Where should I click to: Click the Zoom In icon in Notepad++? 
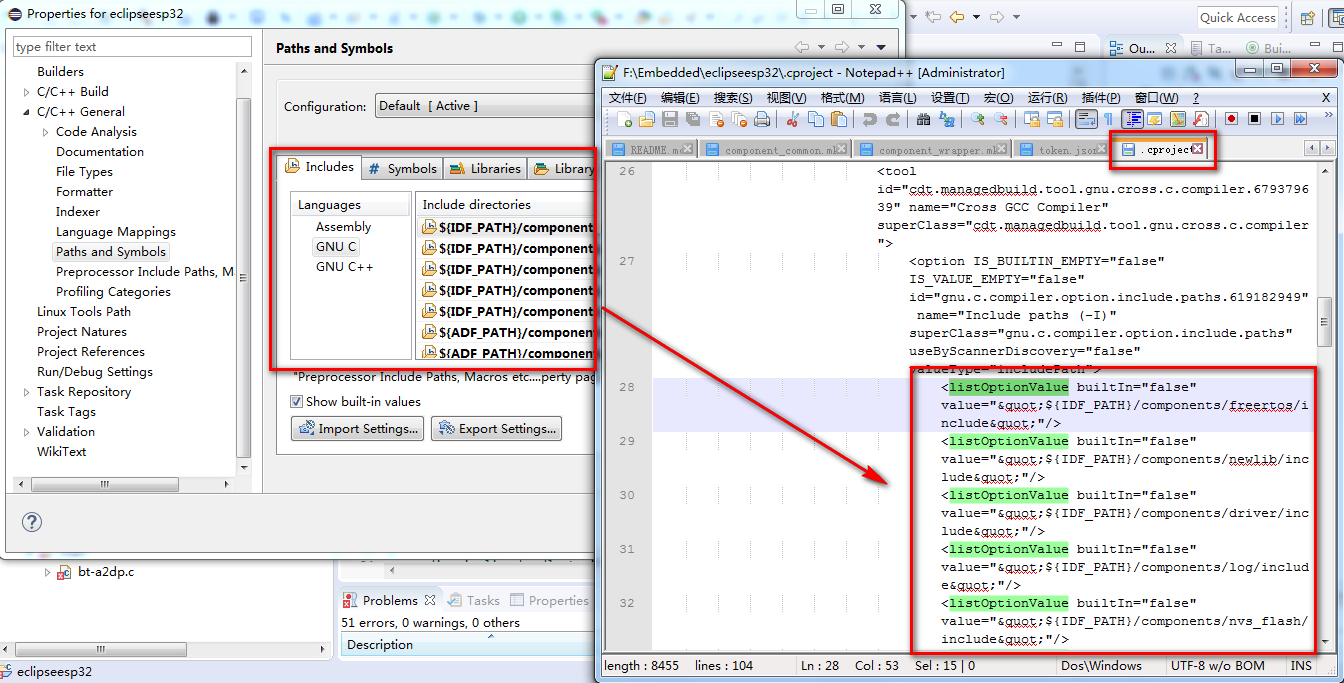[979, 119]
